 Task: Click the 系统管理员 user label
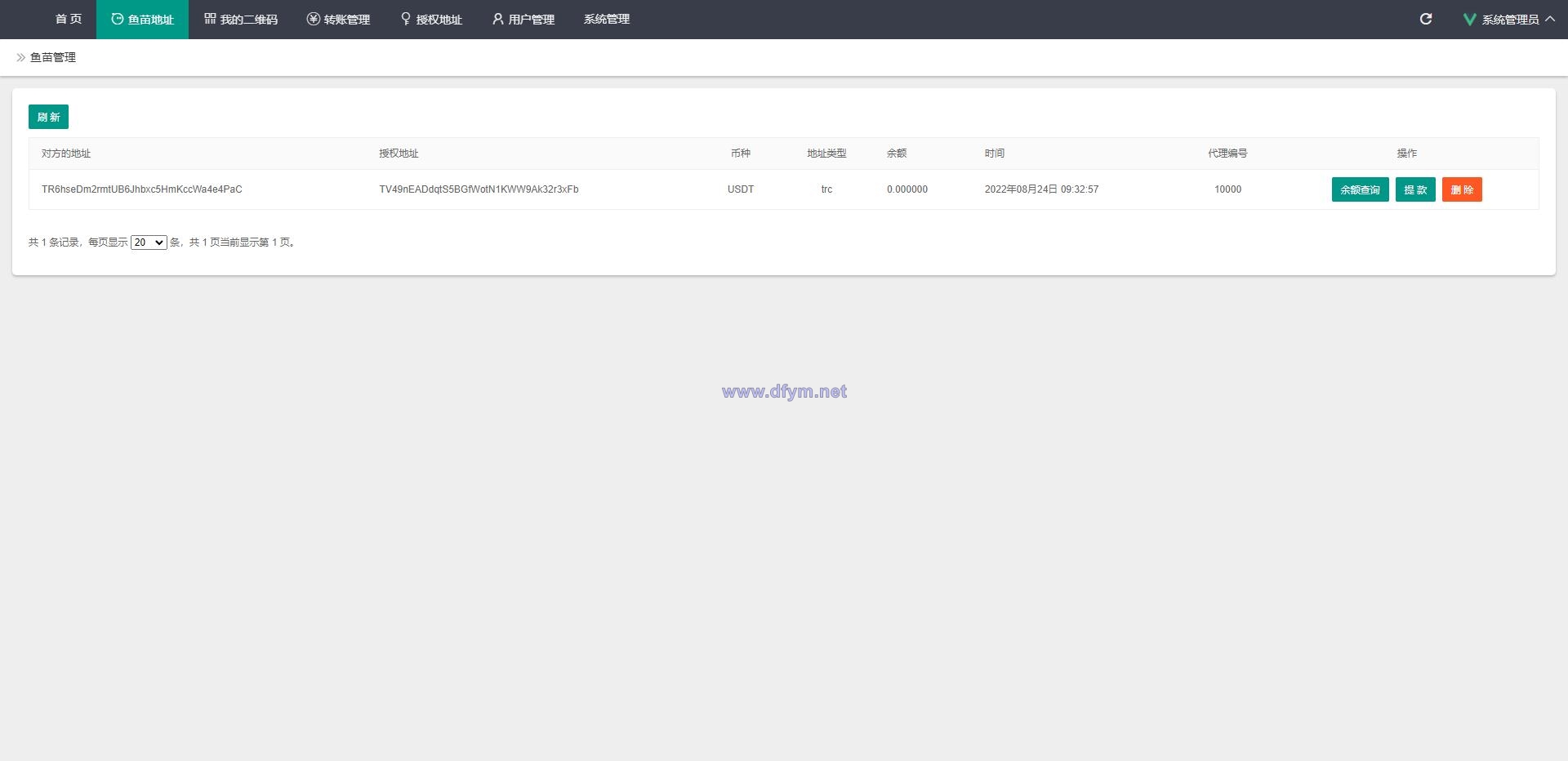tap(1510, 19)
